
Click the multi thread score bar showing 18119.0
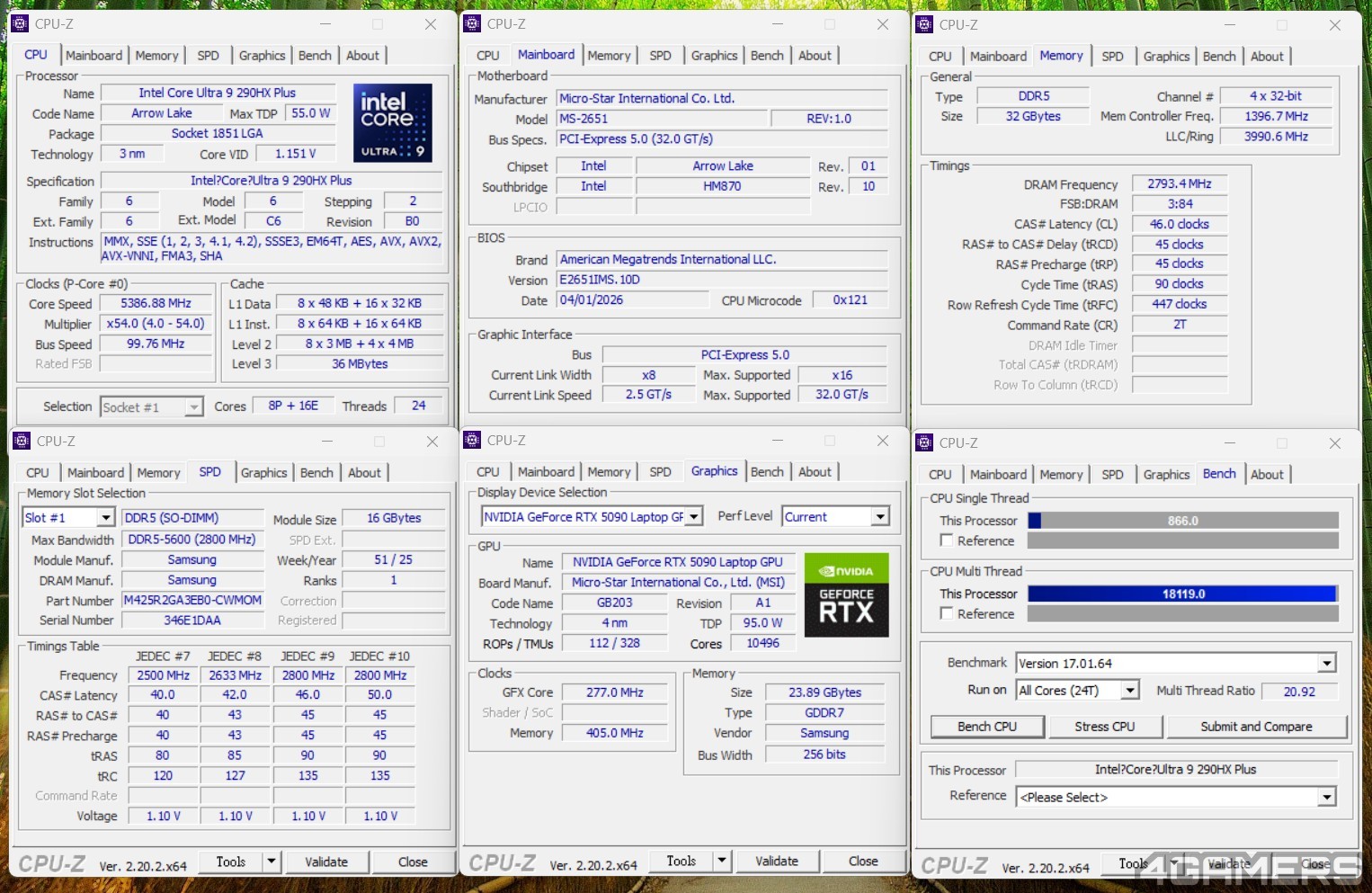(1183, 594)
